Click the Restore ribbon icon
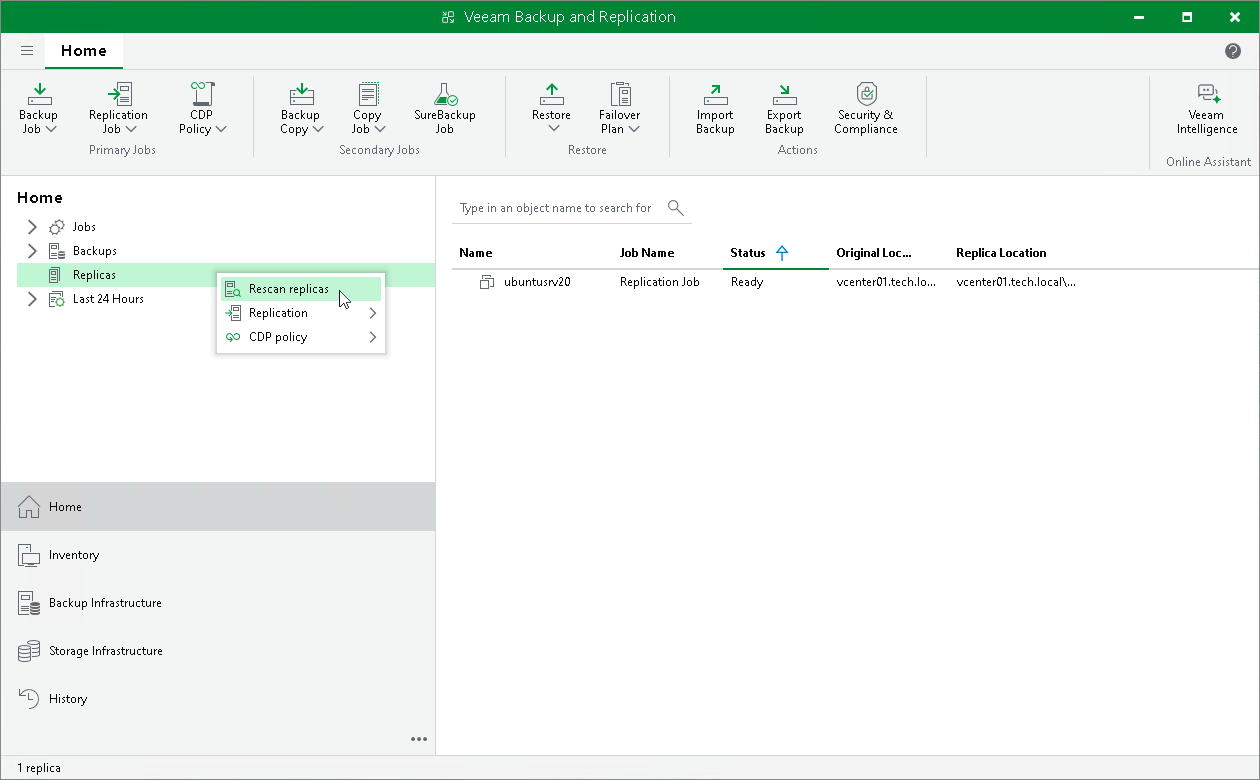1260x780 pixels. (x=552, y=94)
